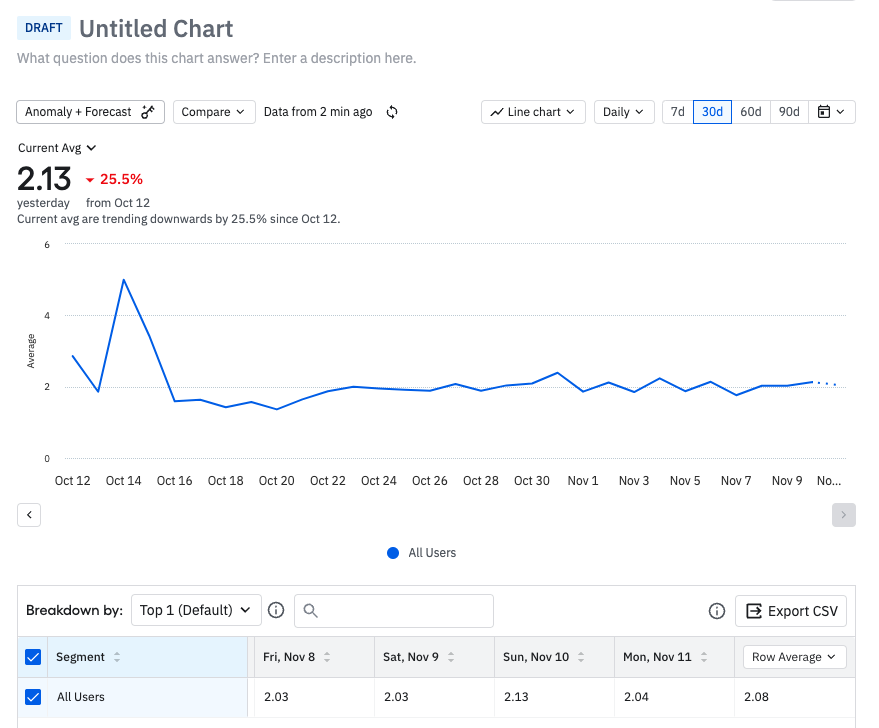Open the Compare dropdown
Image resolution: width=879 pixels, height=728 pixels.
point(214,112)
